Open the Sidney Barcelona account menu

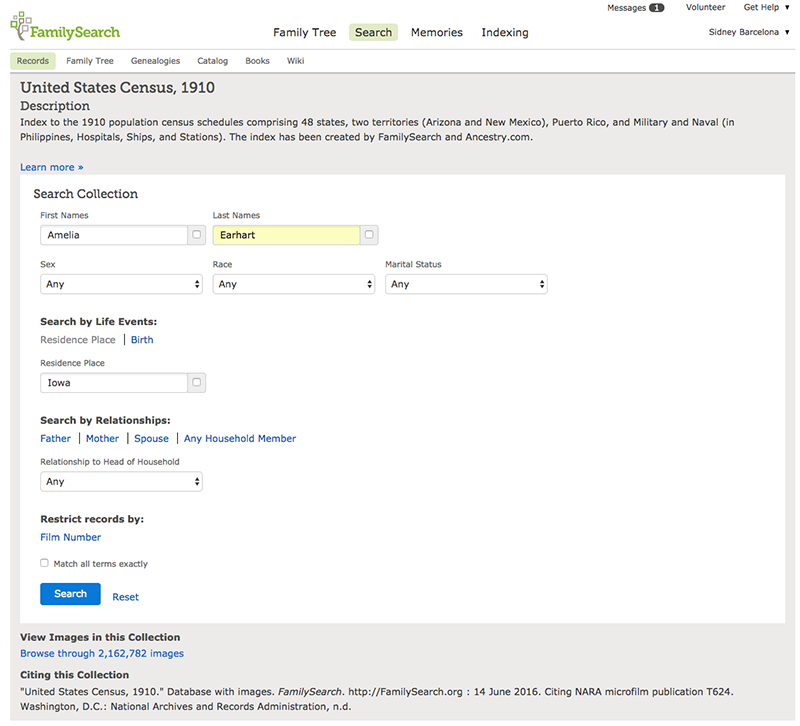[x=749, y=32]
